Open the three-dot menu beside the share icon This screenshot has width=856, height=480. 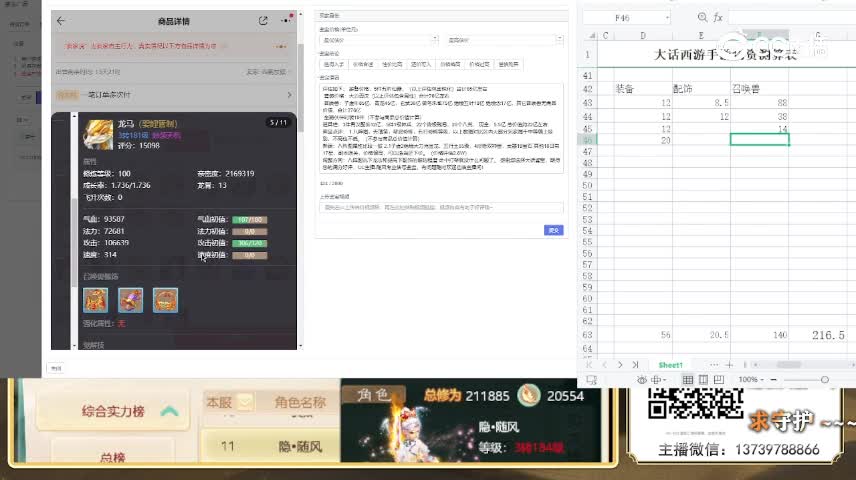(x=286, y=21)
